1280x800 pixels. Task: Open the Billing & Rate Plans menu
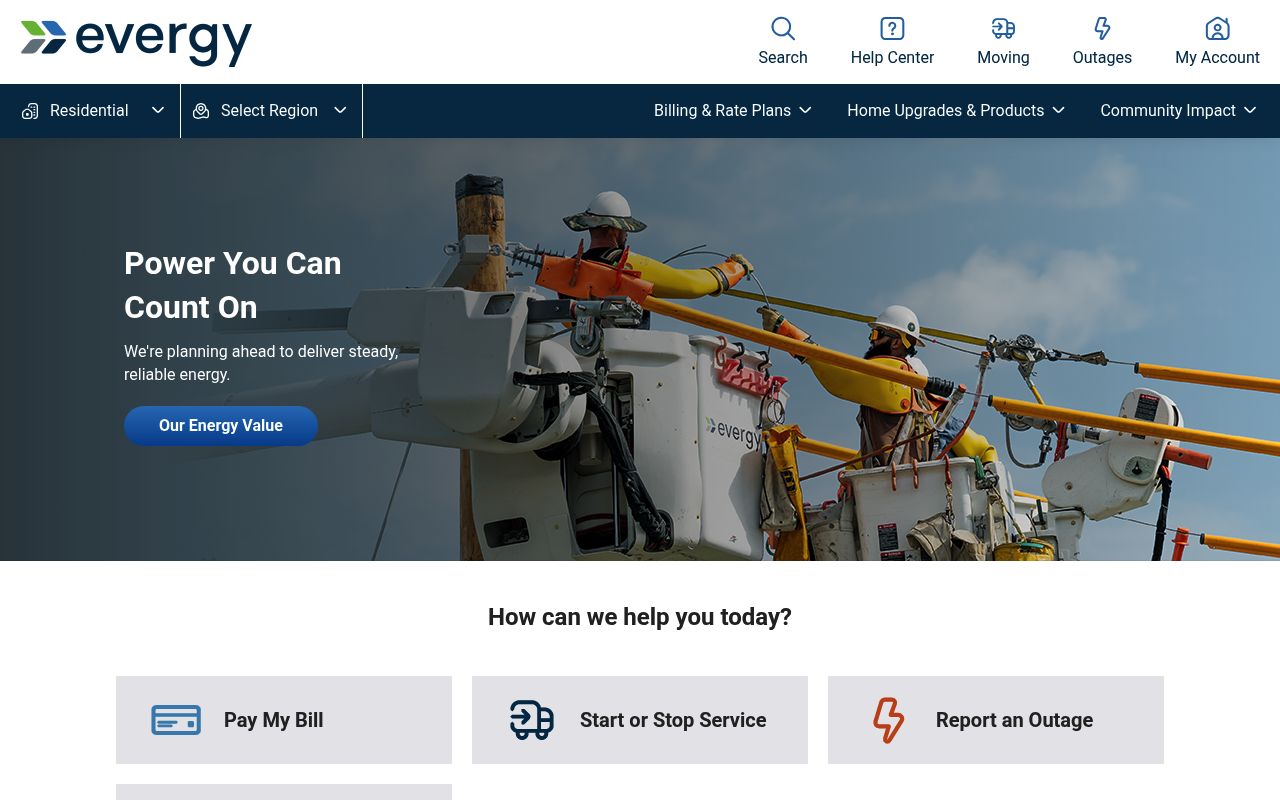(733, 111)
